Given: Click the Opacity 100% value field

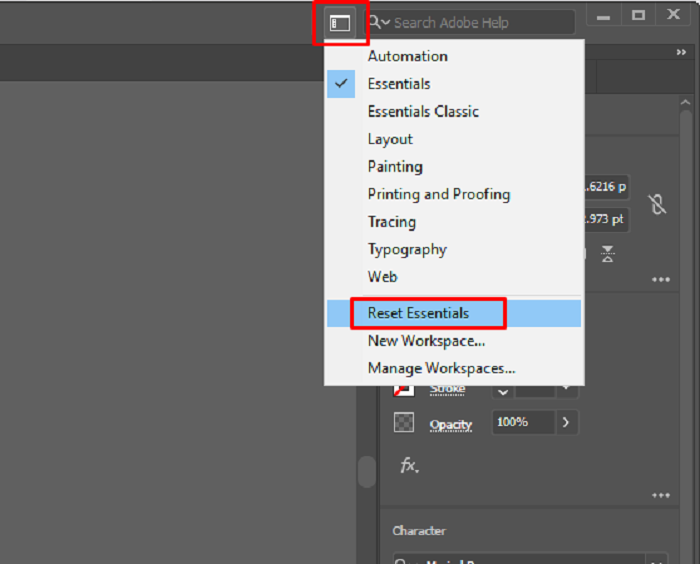Looking at the screenshot, I should click(x=522, y=423).
